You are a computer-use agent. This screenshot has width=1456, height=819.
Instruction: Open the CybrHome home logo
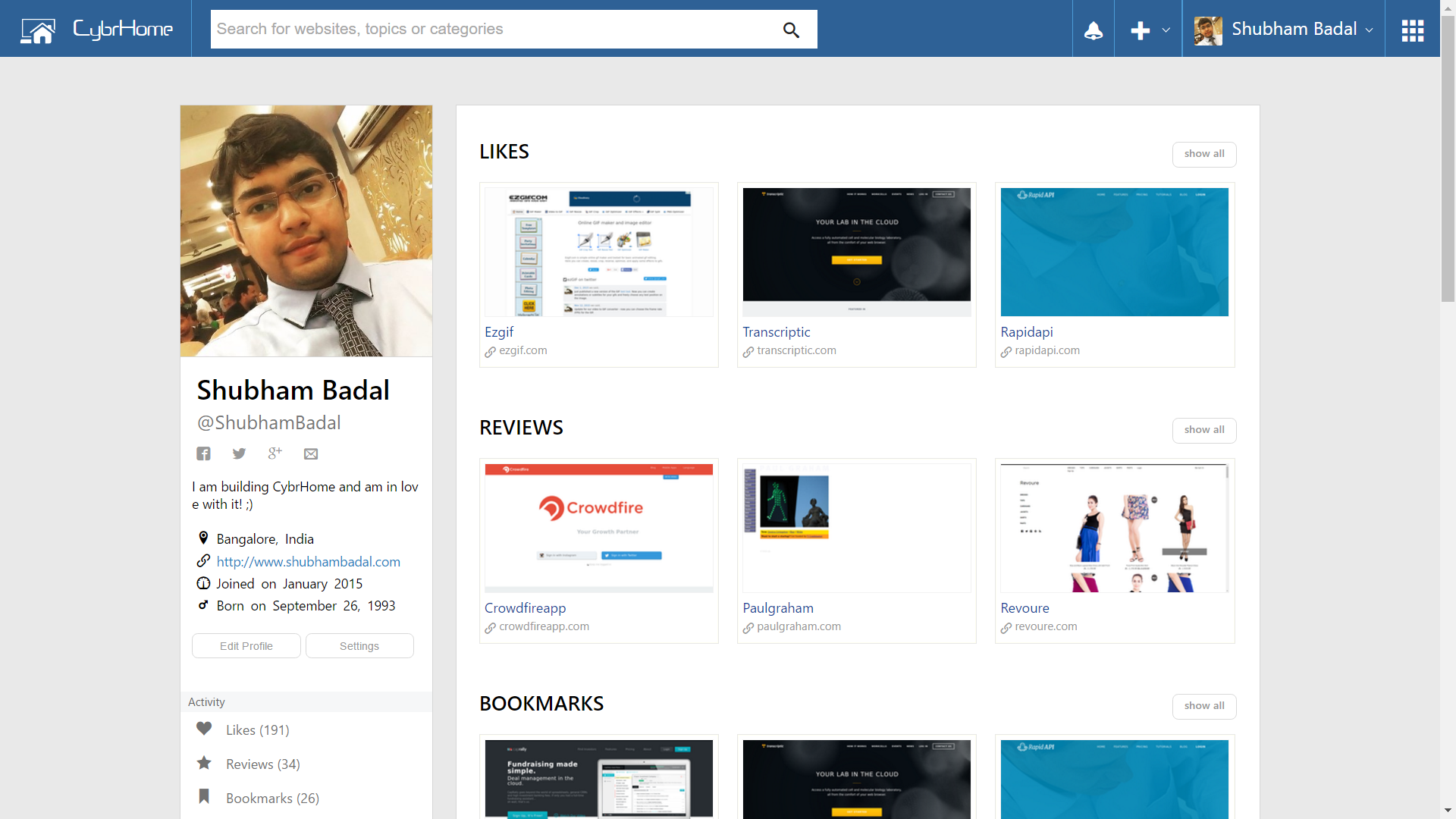(x=96, y=30)
